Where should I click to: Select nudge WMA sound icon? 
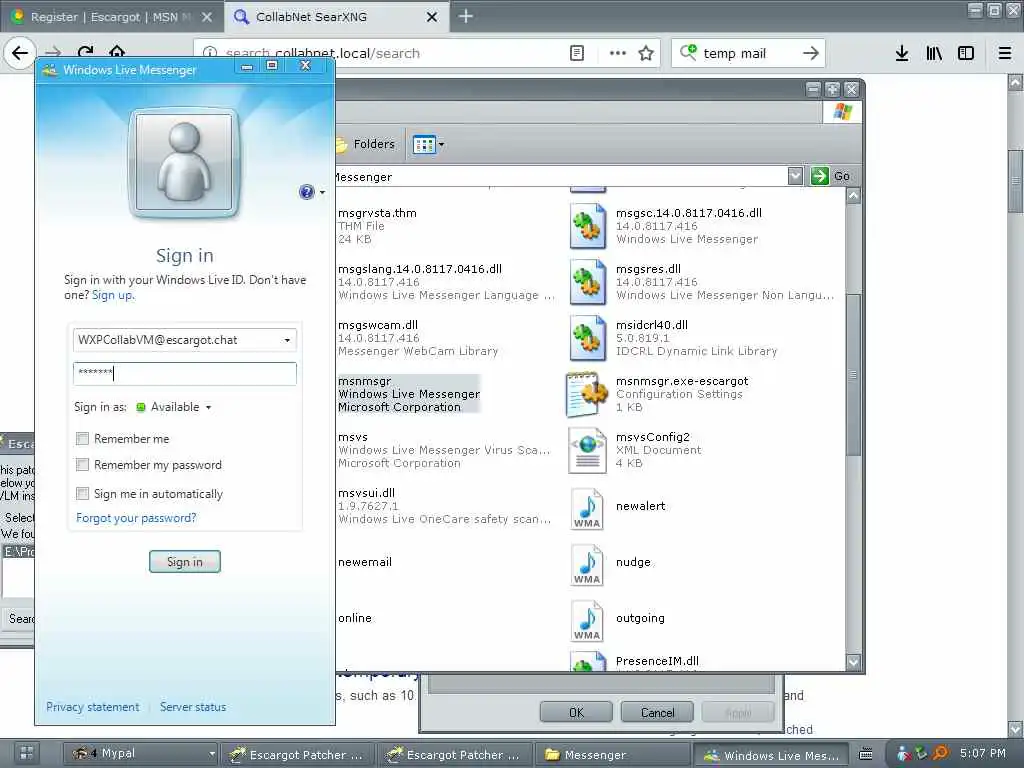(587, 566)
